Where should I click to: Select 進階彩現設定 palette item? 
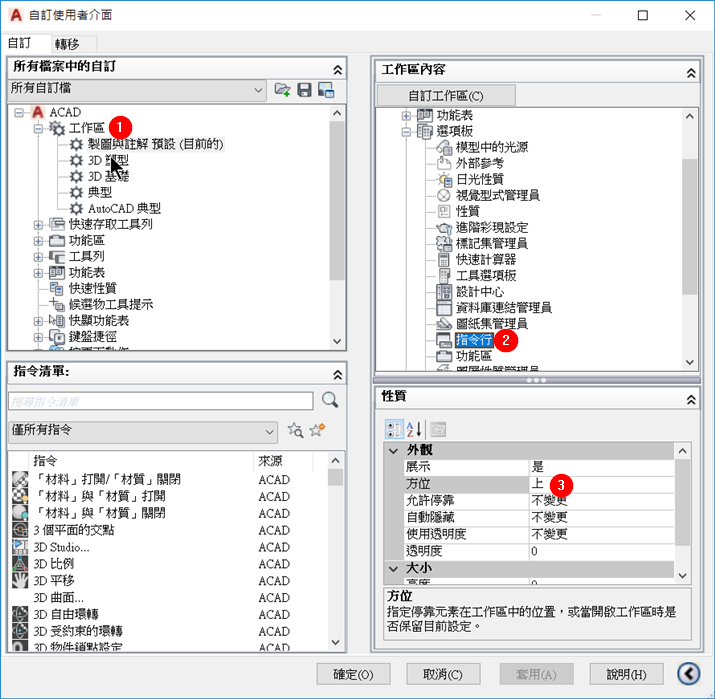(x=492, y=228)
